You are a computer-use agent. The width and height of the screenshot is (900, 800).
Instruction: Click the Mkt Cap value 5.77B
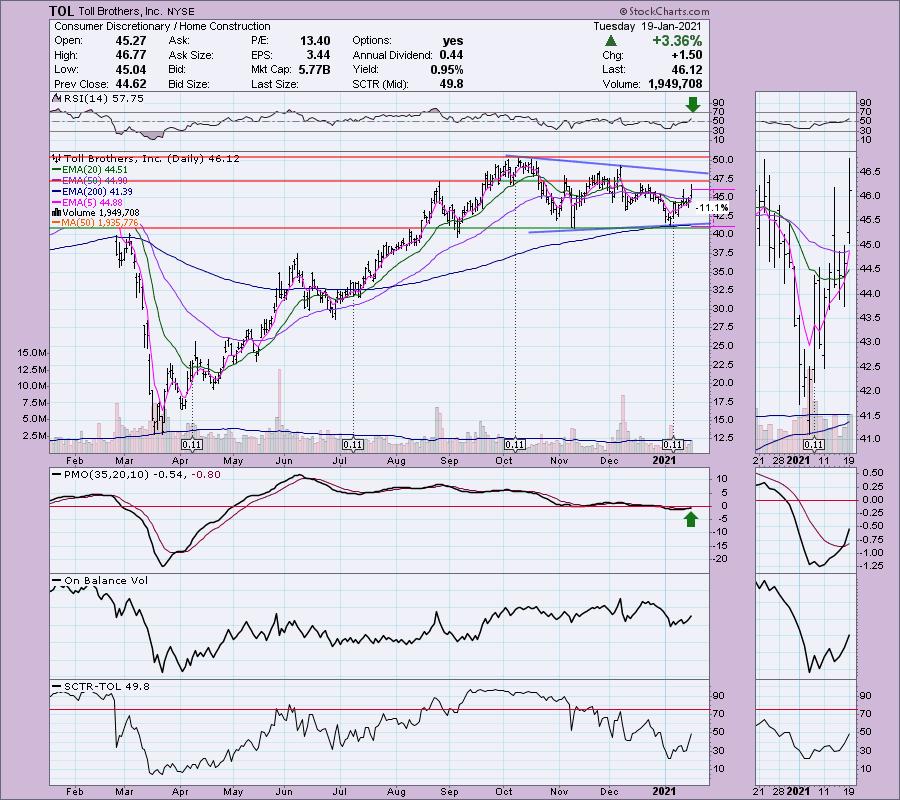[x=315, y=69]
